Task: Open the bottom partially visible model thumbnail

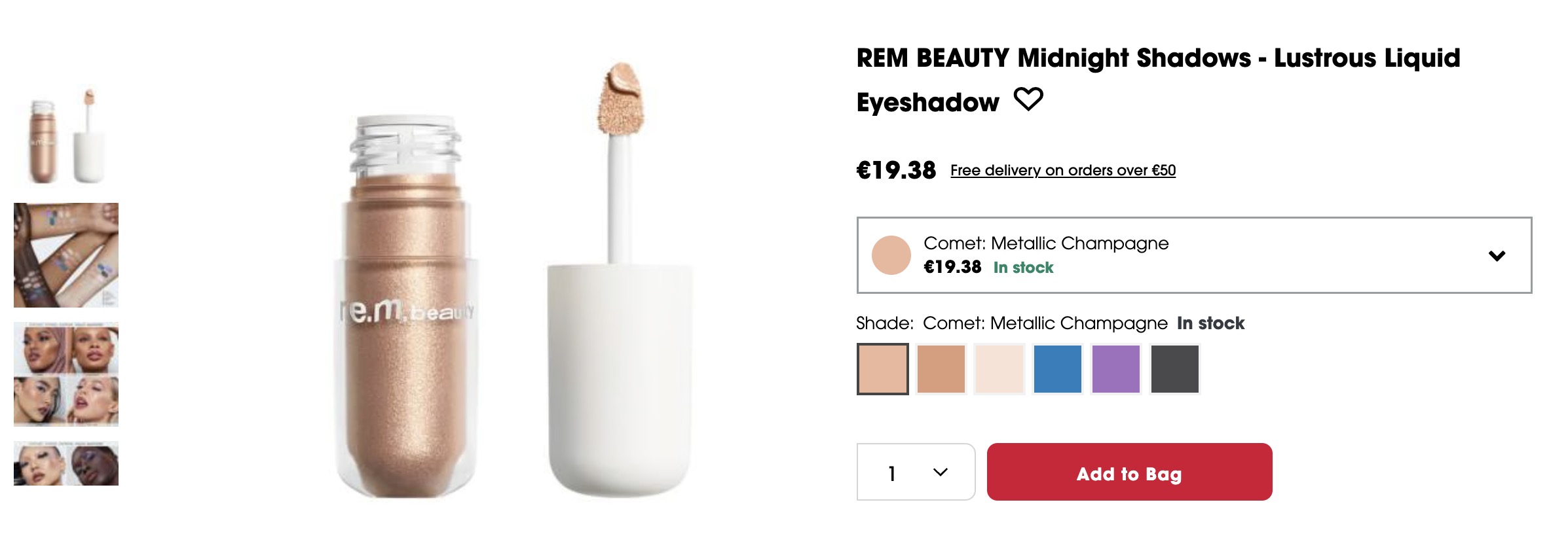Action: pyautogui.click(x=66, y=463)
